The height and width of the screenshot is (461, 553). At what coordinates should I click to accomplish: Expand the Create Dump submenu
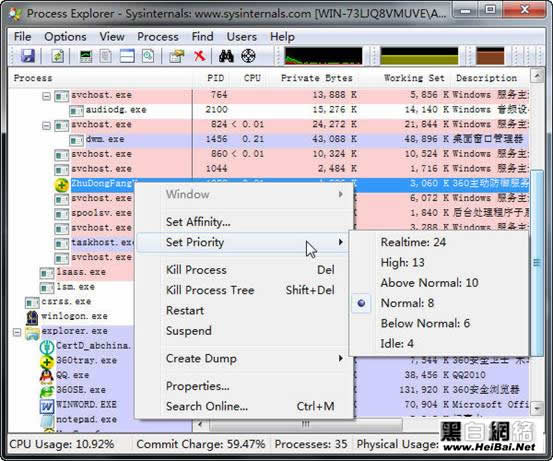point(244,359)
